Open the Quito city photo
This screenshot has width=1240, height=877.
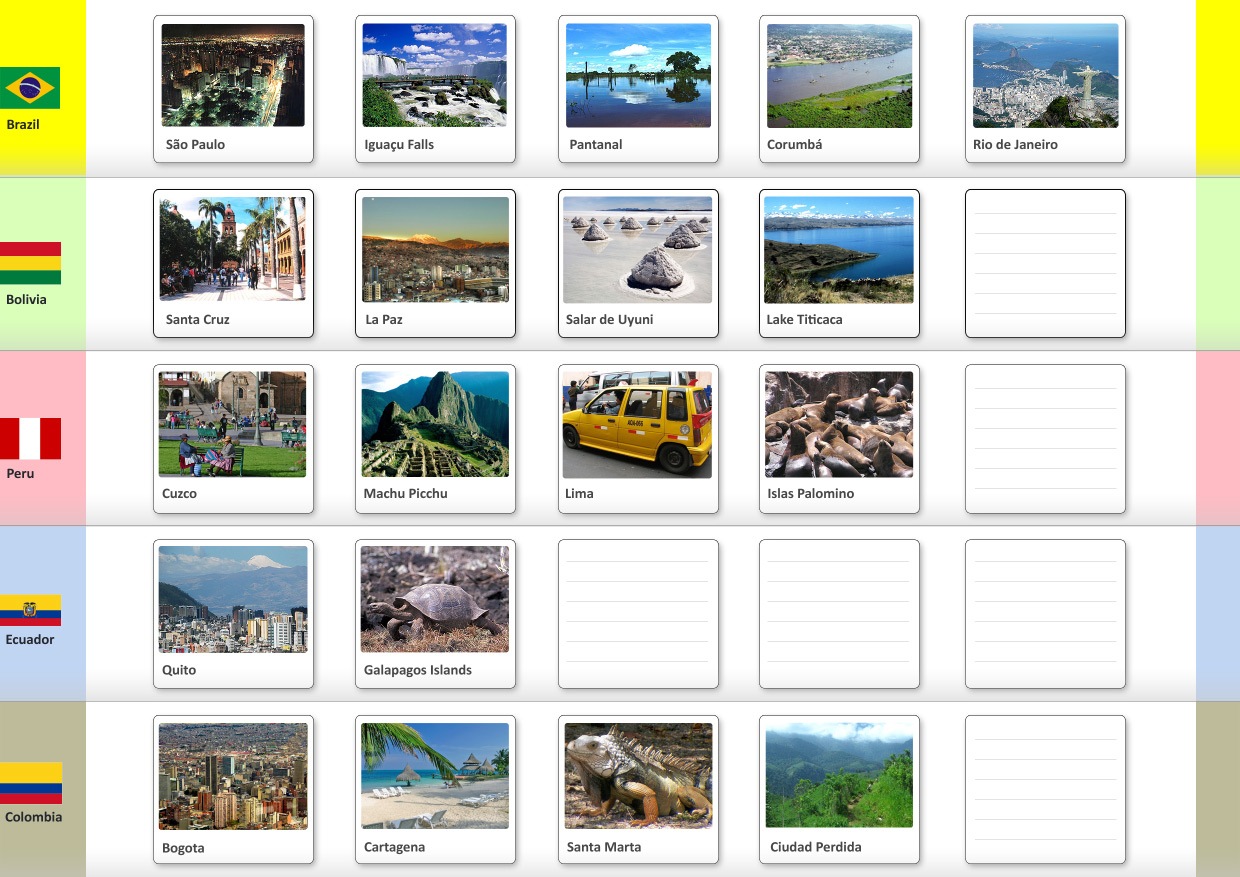[233, 600]
